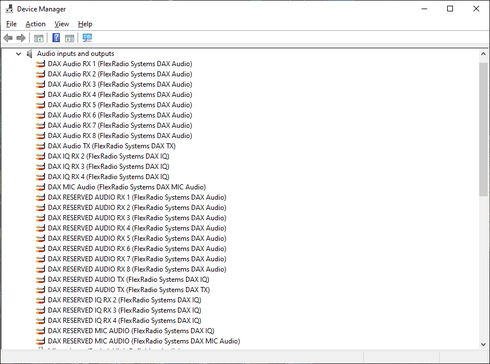
Task: Select DAX RESERVED MIC AUDIO (DAX IQ) device
Action: coord(131,331)
